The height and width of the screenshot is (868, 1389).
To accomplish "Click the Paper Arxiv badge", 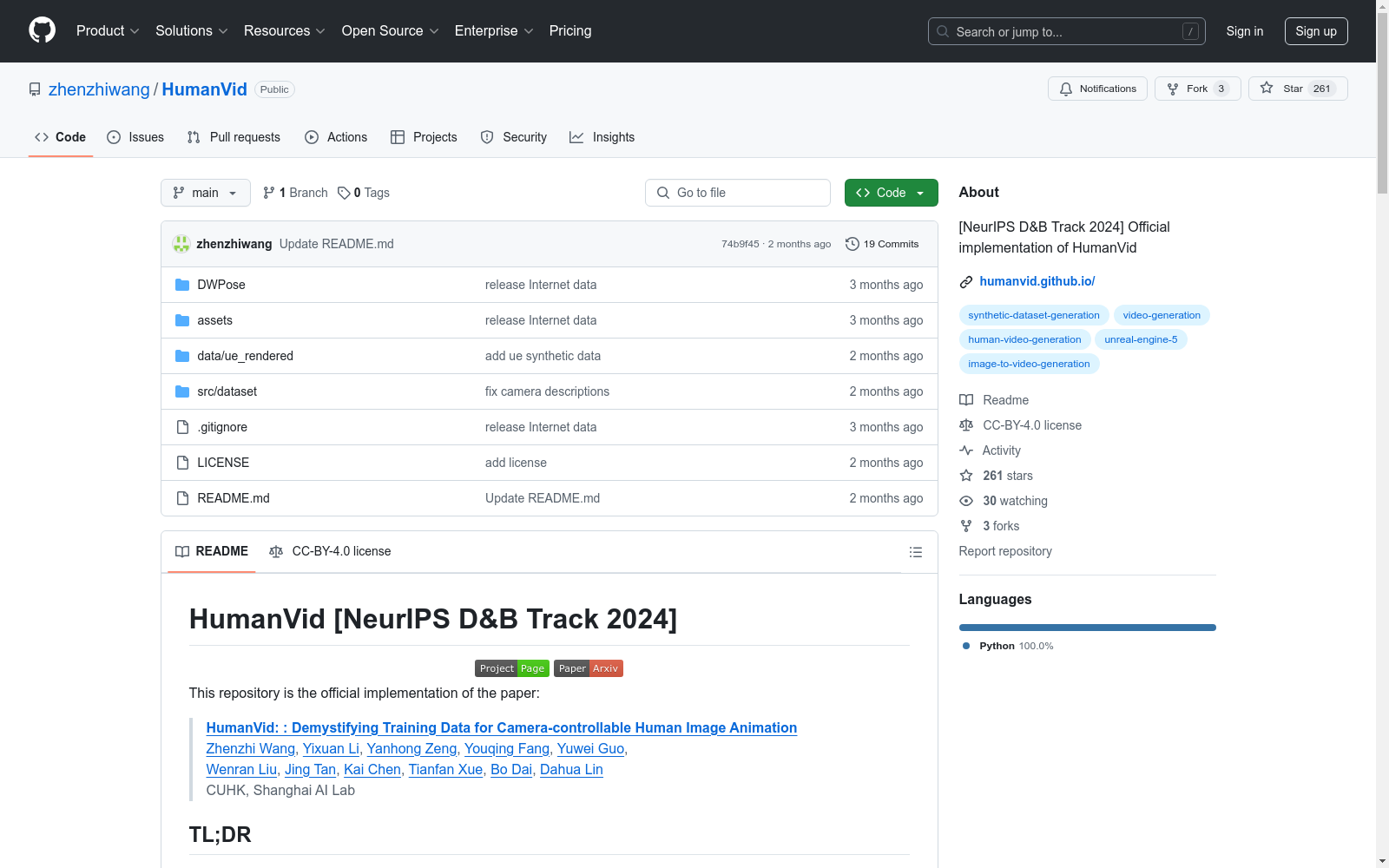I will (x=589, y=668).
